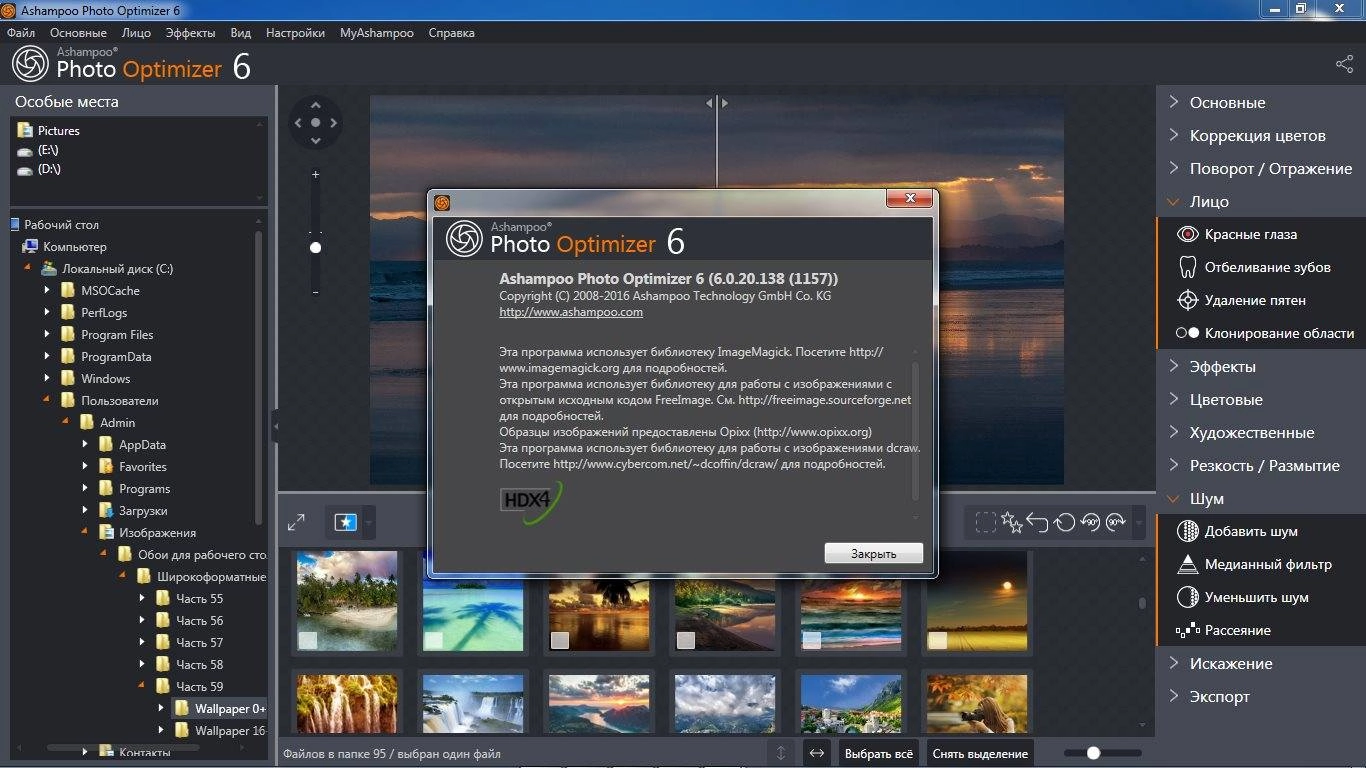Click the share icon in the header
The image size is (1366, 768).
point(1344,64)
